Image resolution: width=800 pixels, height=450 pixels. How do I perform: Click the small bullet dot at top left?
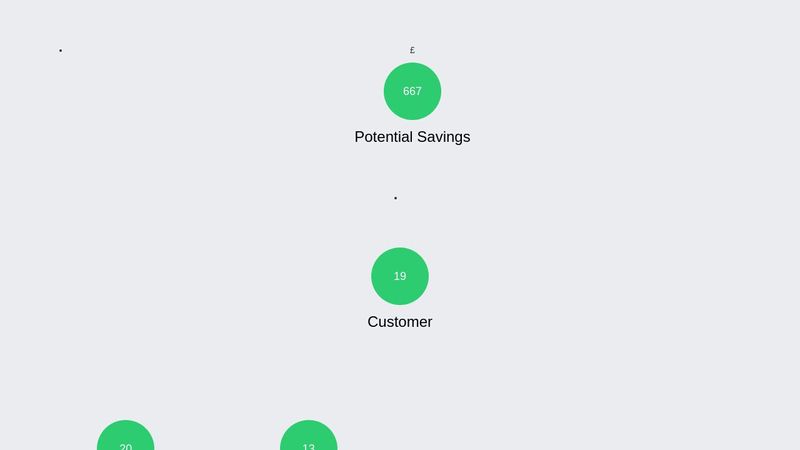point(61,51)
